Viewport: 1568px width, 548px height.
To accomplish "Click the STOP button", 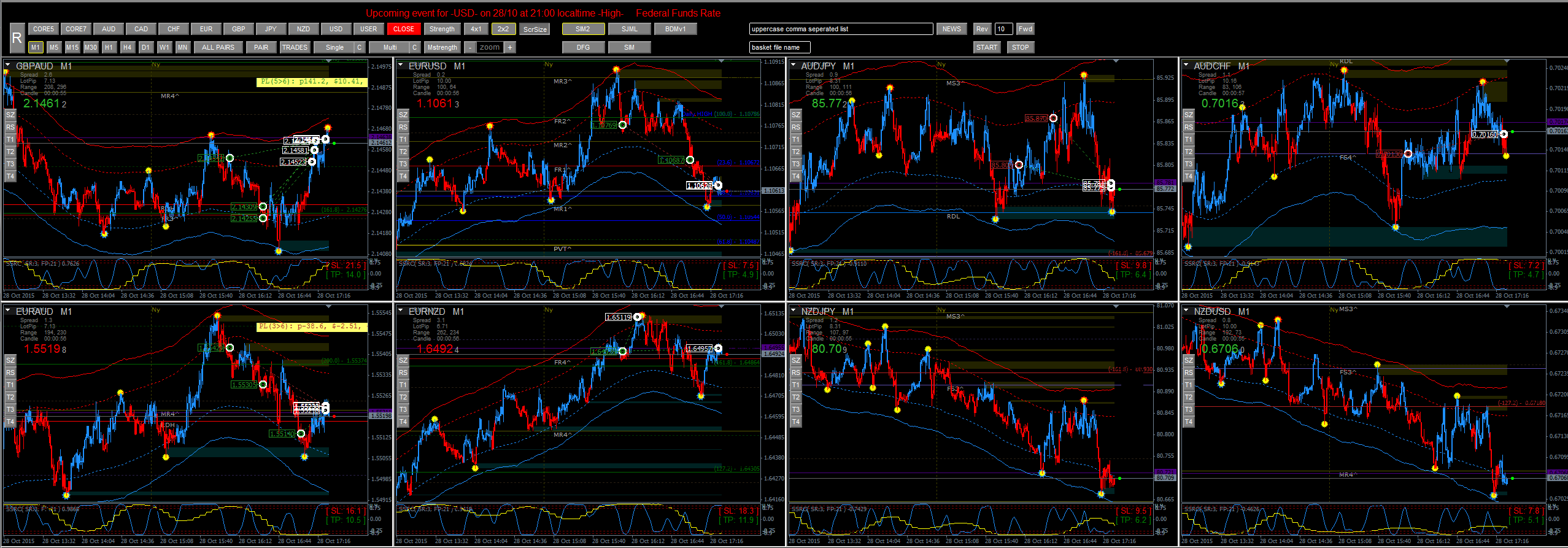I will [1021, 47].
